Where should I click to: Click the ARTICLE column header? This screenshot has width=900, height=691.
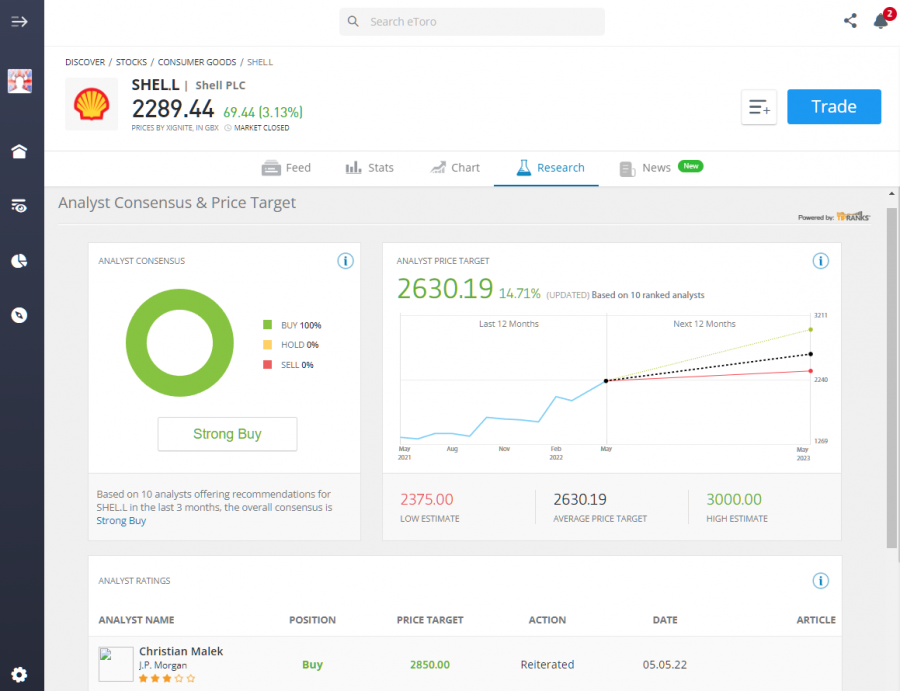click(x=816, y=620)
